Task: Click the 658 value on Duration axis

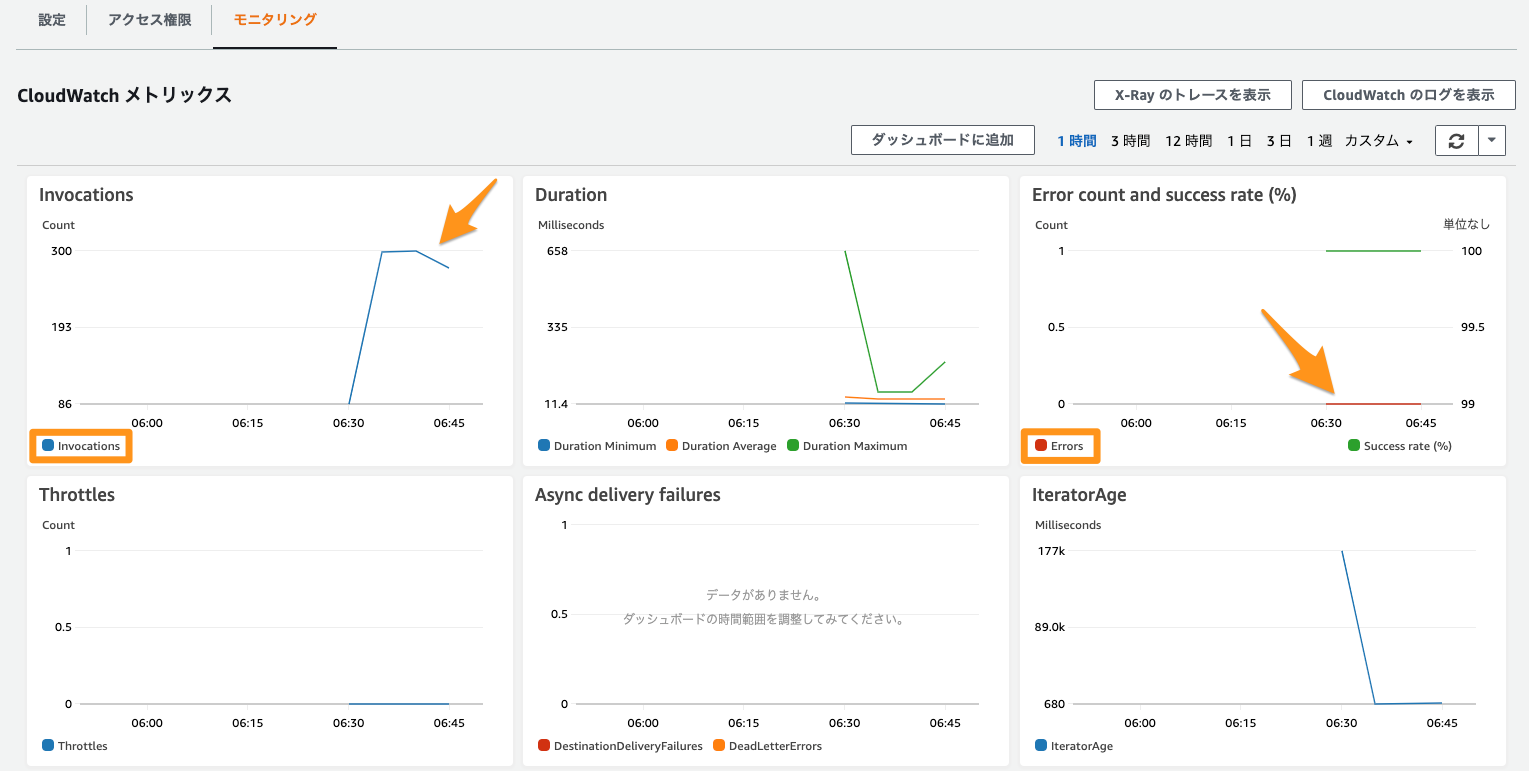Action: [x=557, y=251]
